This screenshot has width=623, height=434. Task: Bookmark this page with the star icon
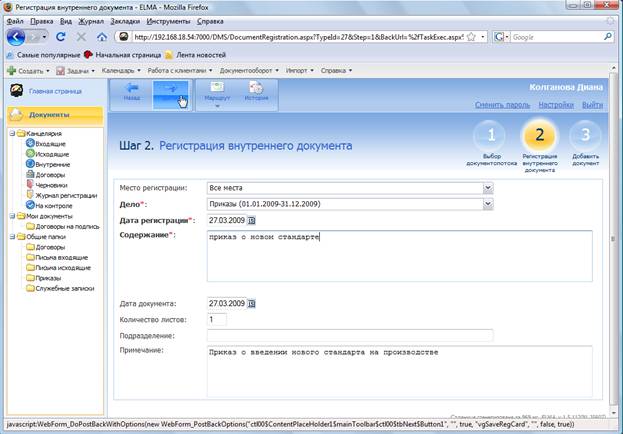coord(471,37)
